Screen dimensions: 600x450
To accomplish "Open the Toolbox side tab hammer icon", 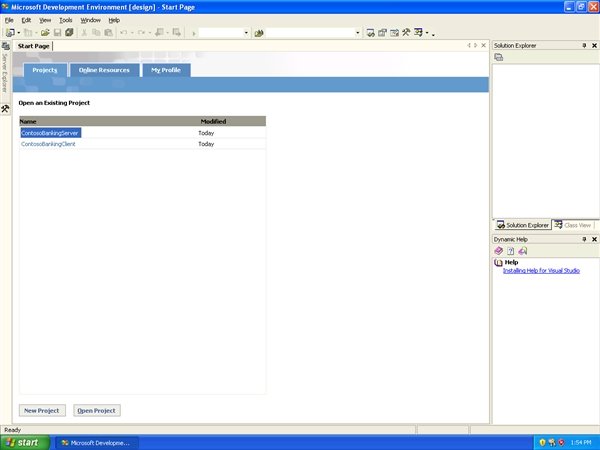I will tap(5, 109).
